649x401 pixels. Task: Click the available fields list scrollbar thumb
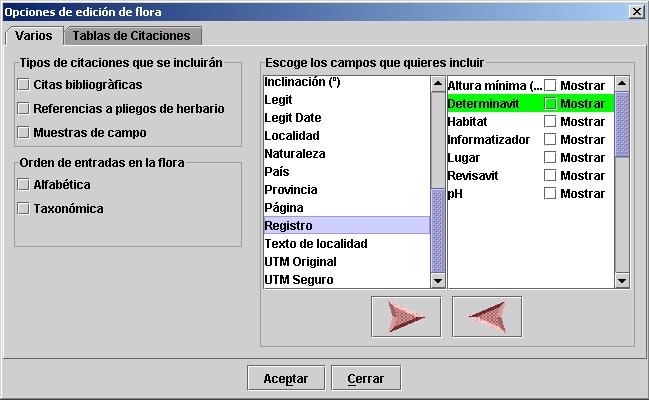(438, 231)
